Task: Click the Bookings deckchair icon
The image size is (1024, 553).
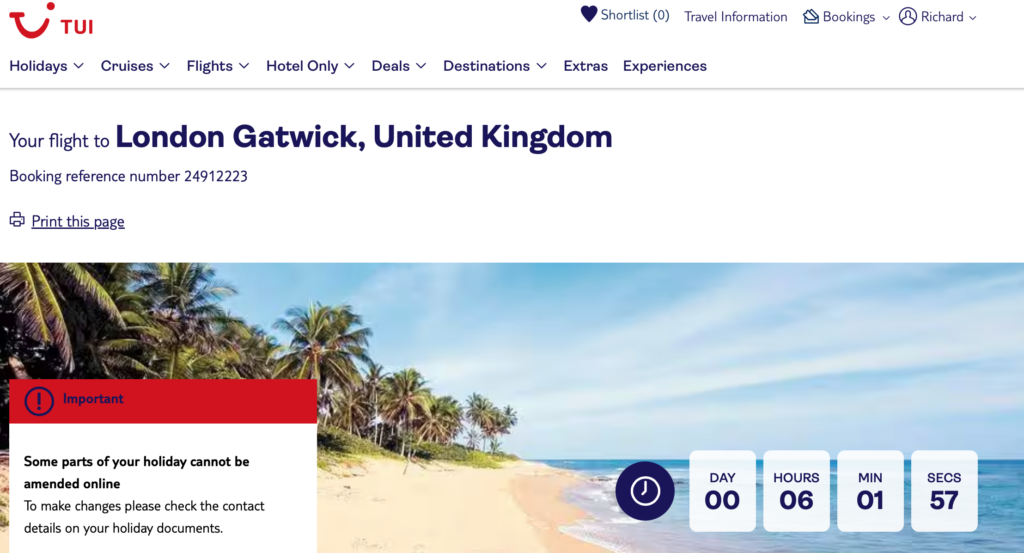Action: pos(810,16)
